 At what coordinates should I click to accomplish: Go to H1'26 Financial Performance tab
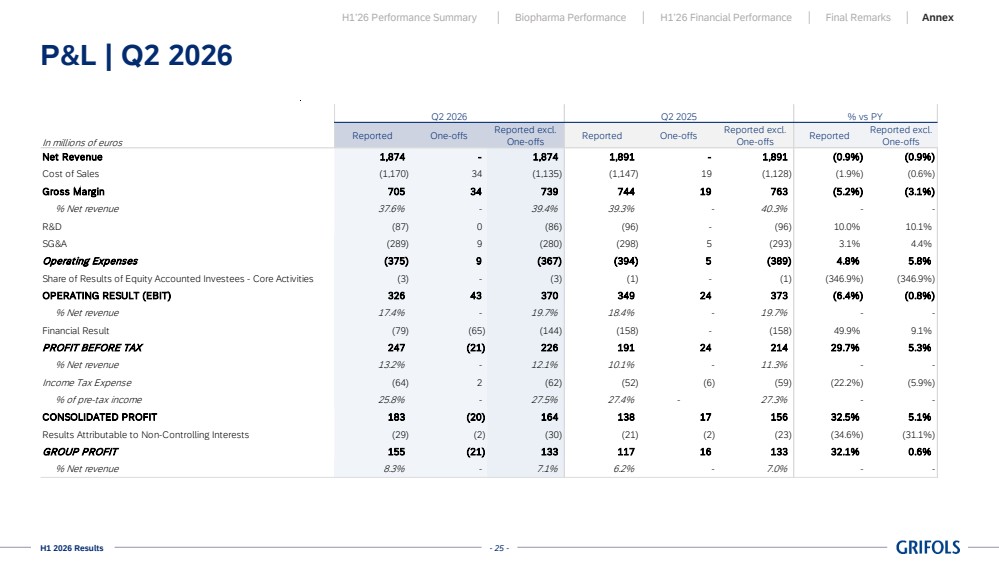click(x=726, y=17)
